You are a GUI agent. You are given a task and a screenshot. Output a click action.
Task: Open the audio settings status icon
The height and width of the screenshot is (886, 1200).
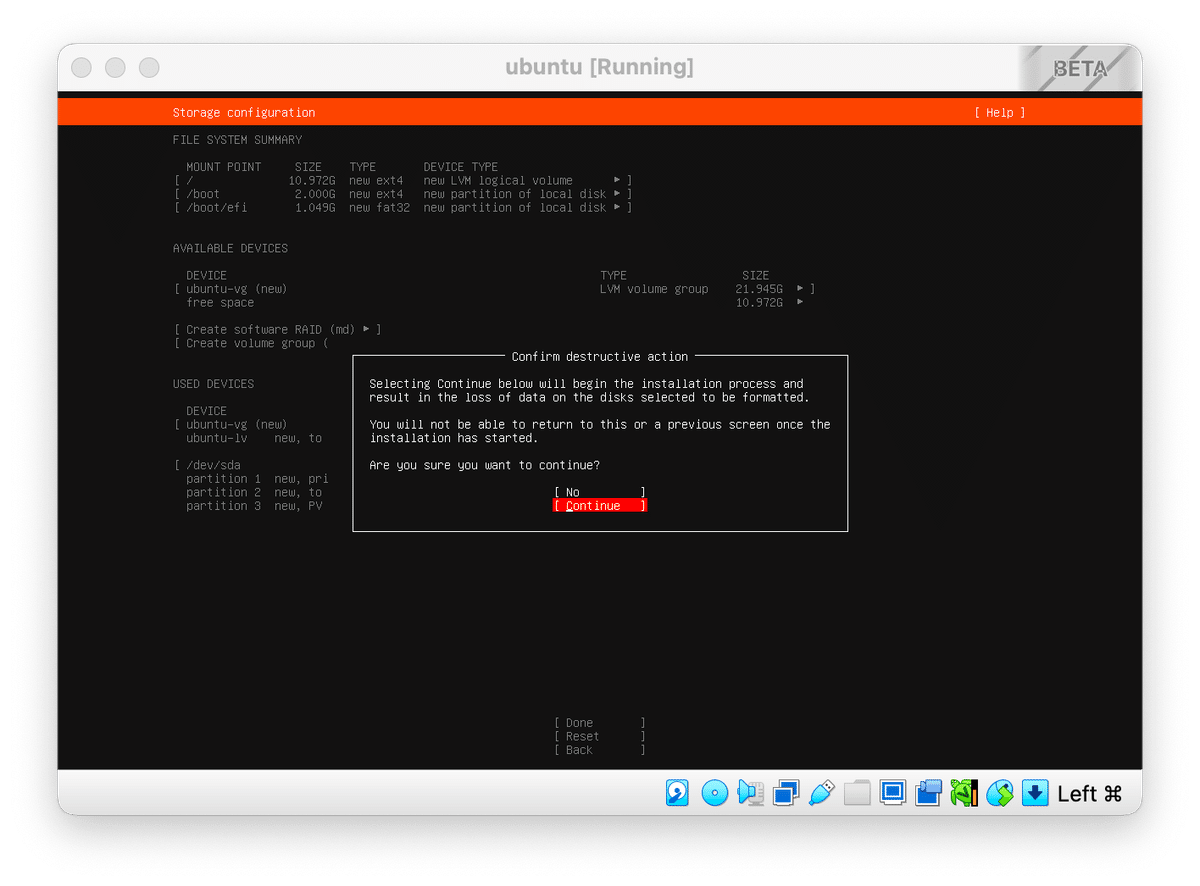coord(750,793)
